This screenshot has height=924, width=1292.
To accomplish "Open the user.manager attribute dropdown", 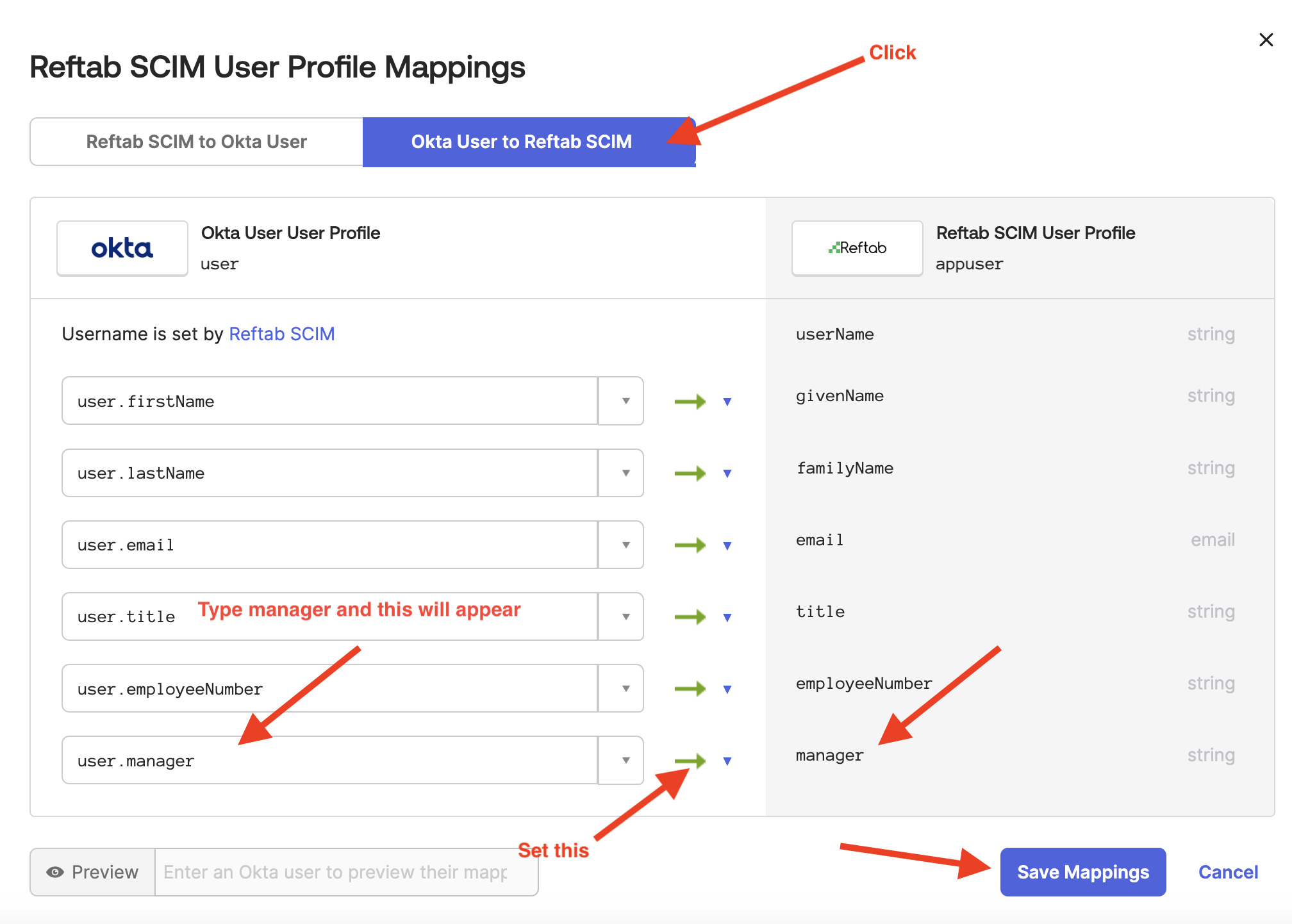I will point(621,760).
